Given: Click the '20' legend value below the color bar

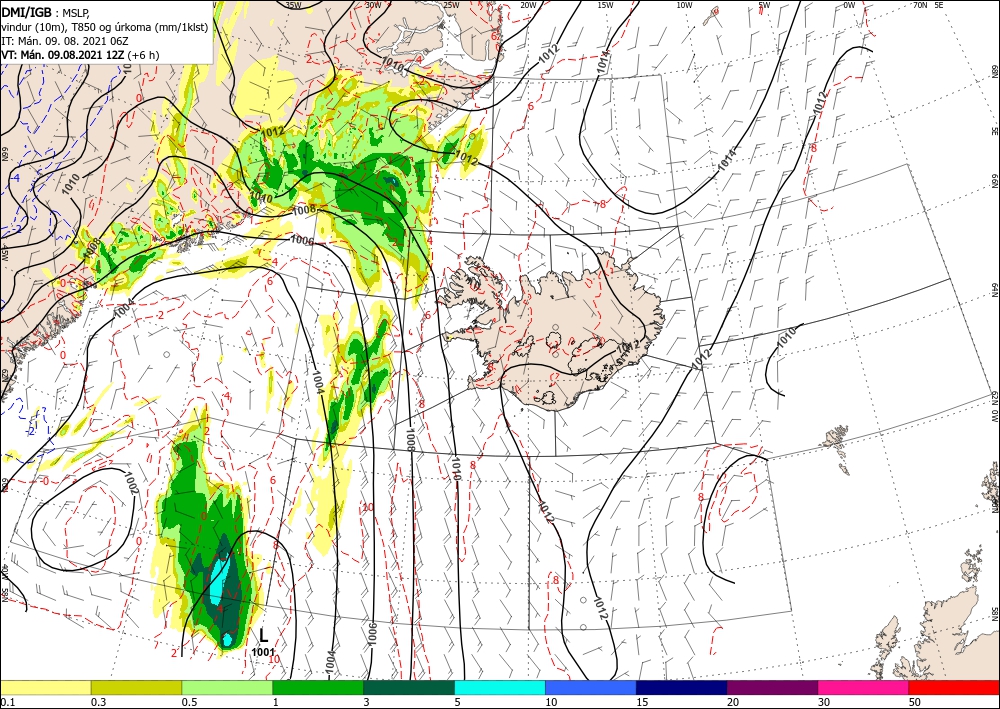Looking at the screenshot, I should pos(733,702).
